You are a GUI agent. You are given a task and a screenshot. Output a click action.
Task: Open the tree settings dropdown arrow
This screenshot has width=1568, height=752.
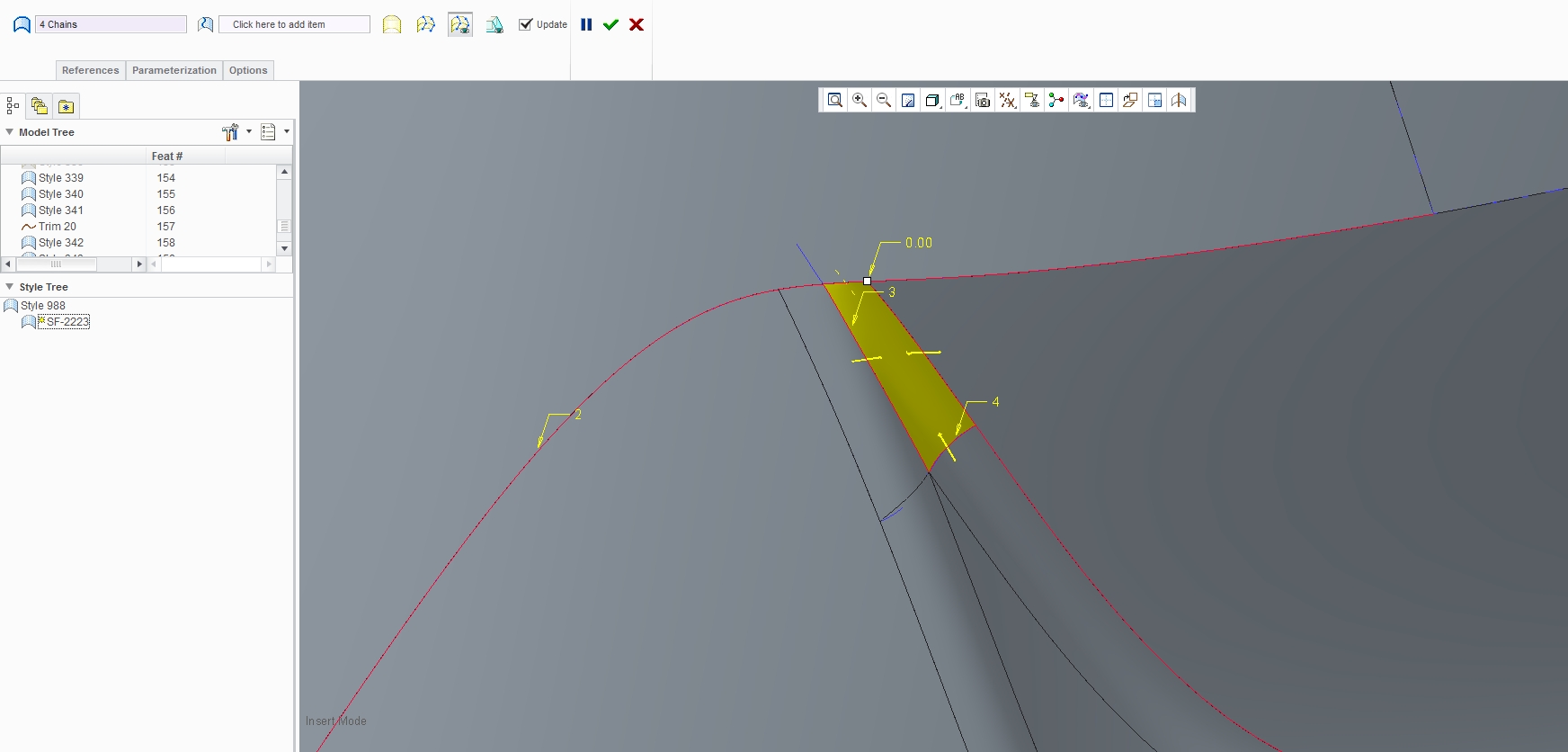(249, 131)
